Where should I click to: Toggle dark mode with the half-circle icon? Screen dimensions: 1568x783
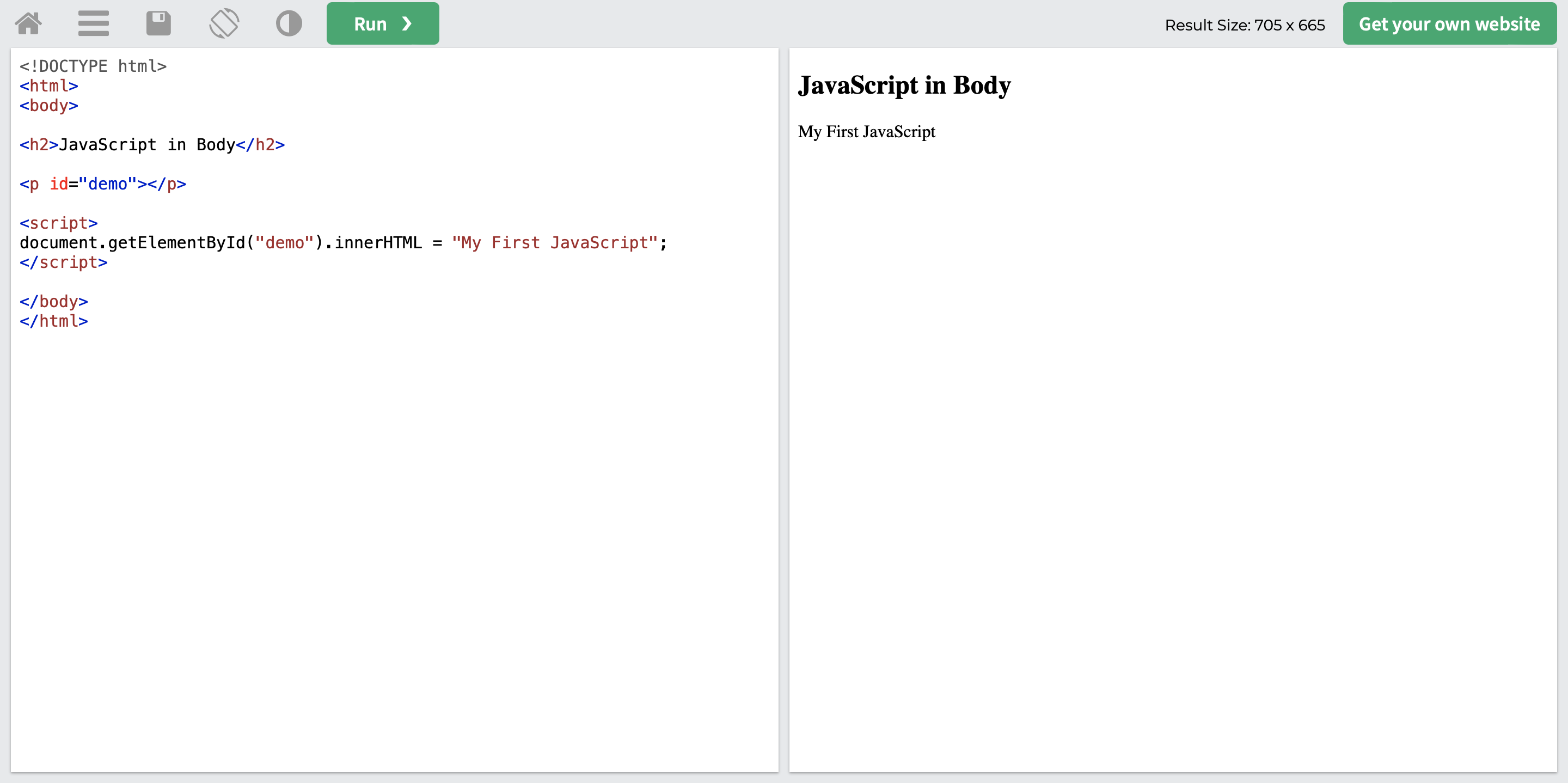pos(289,24)
